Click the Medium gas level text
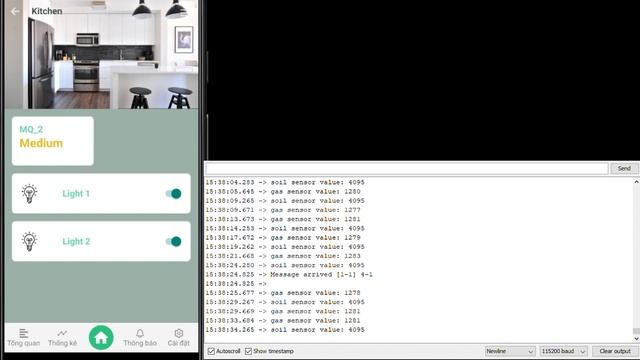 click(41, 143)
